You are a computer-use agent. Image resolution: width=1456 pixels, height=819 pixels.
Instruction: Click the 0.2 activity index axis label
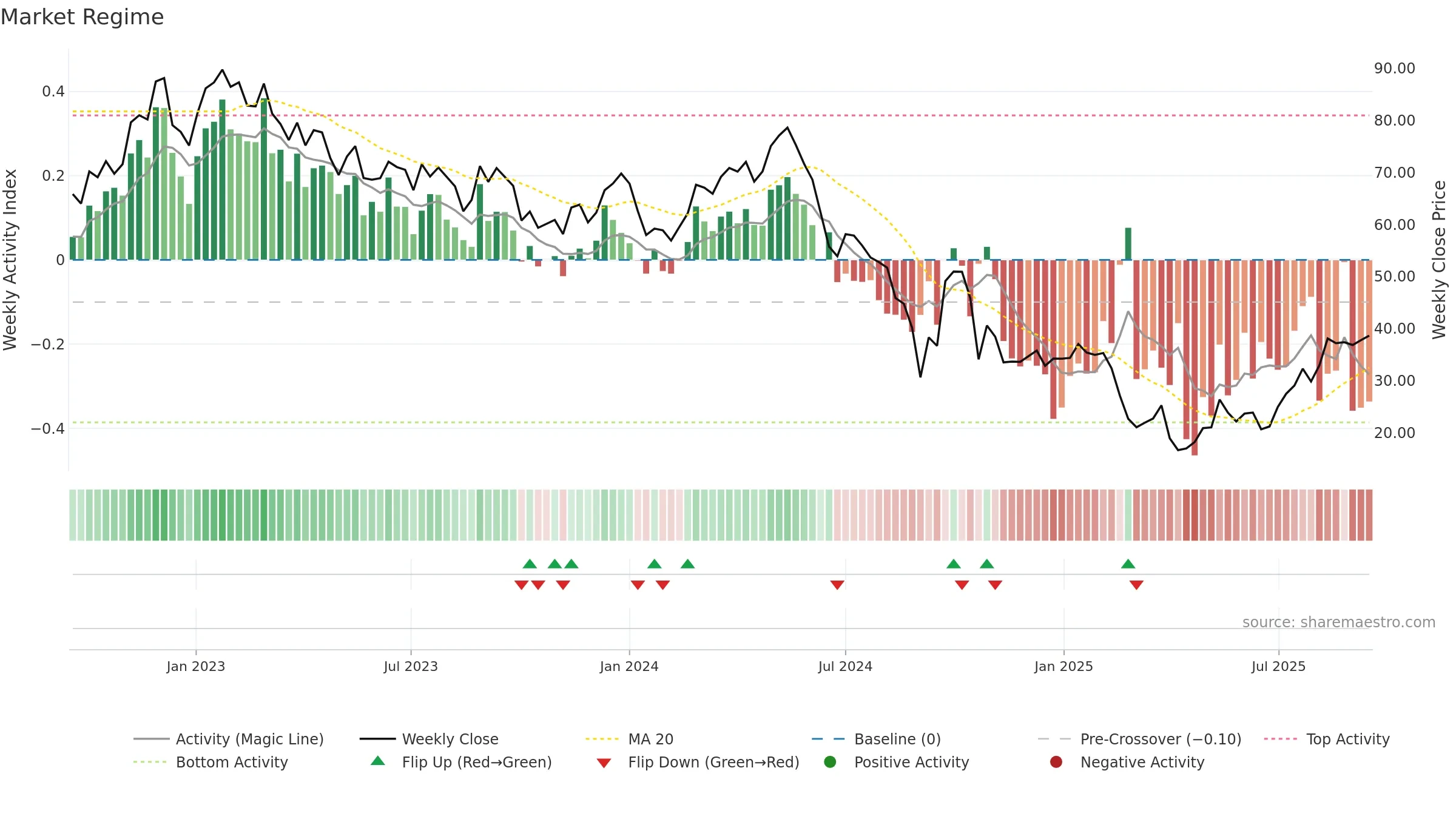(53, 176)
